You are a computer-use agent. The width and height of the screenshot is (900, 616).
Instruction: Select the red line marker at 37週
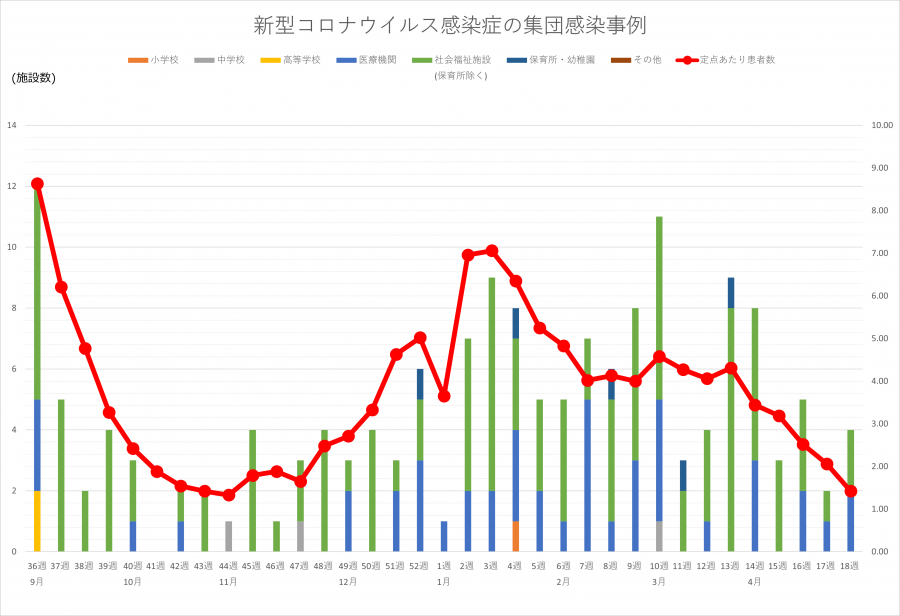(x=61, y=287)
